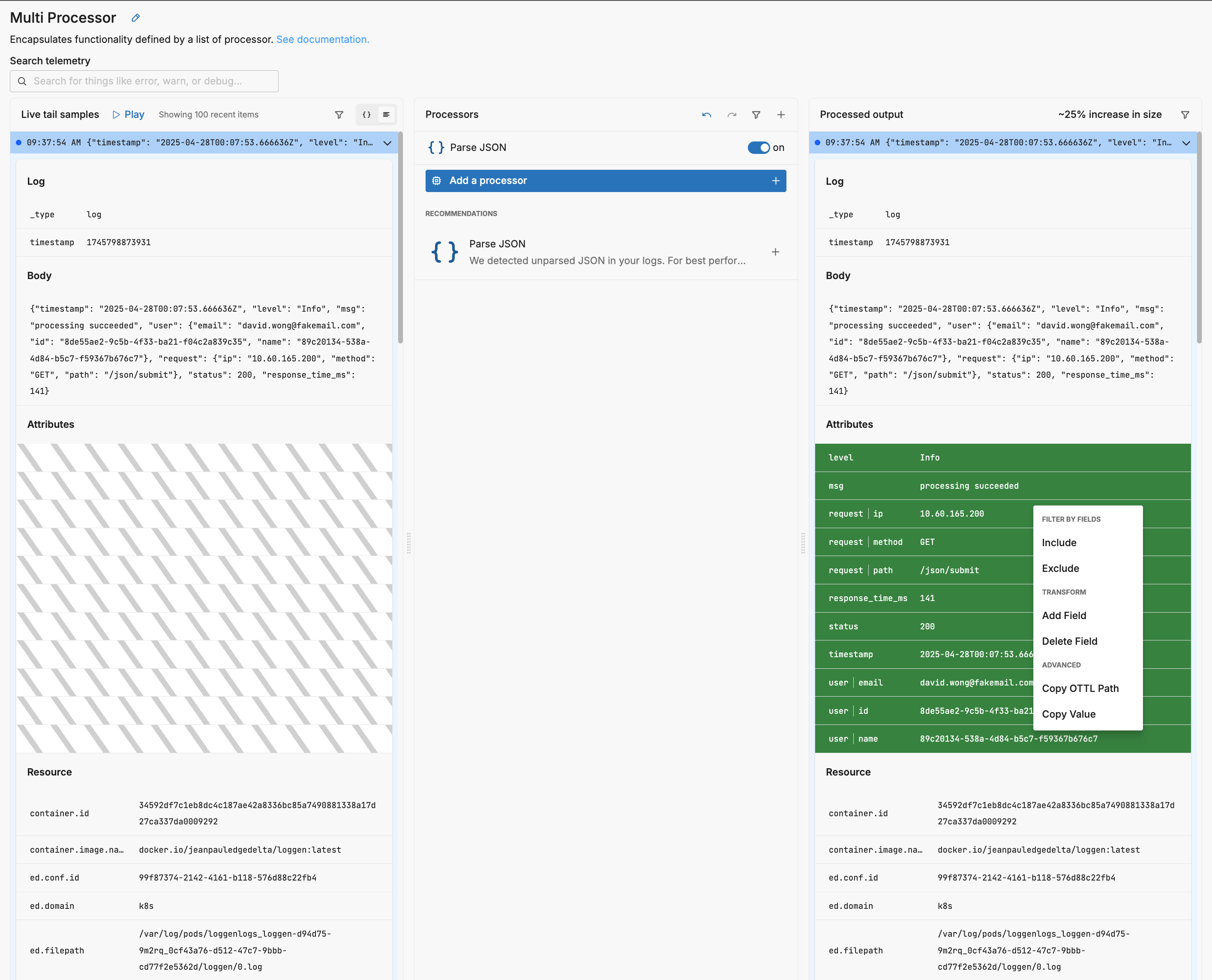Play live tail samples
1212x980 pixels.
point(128,114)
